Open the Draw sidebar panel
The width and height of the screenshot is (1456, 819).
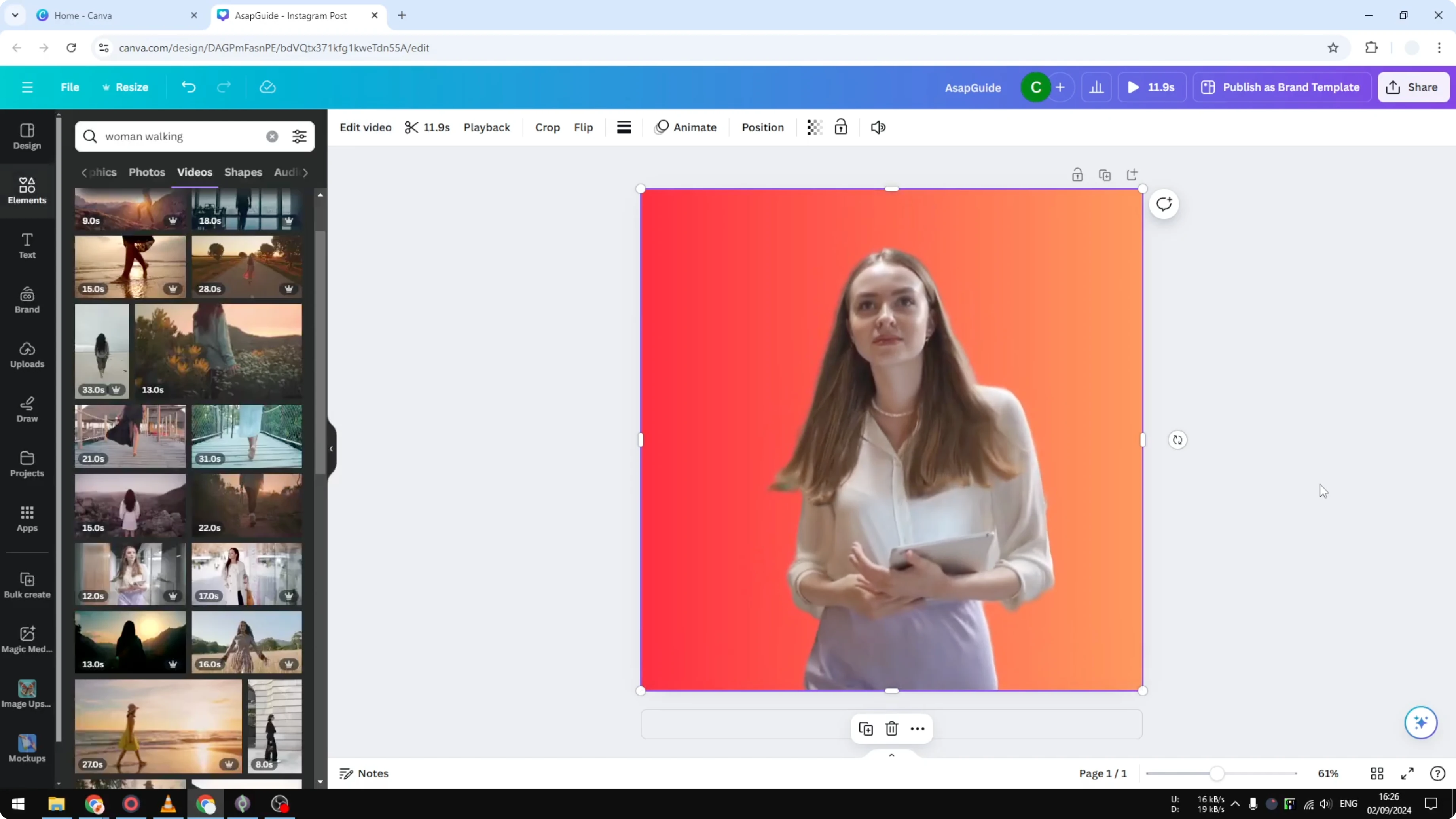(x=27, y=410)
